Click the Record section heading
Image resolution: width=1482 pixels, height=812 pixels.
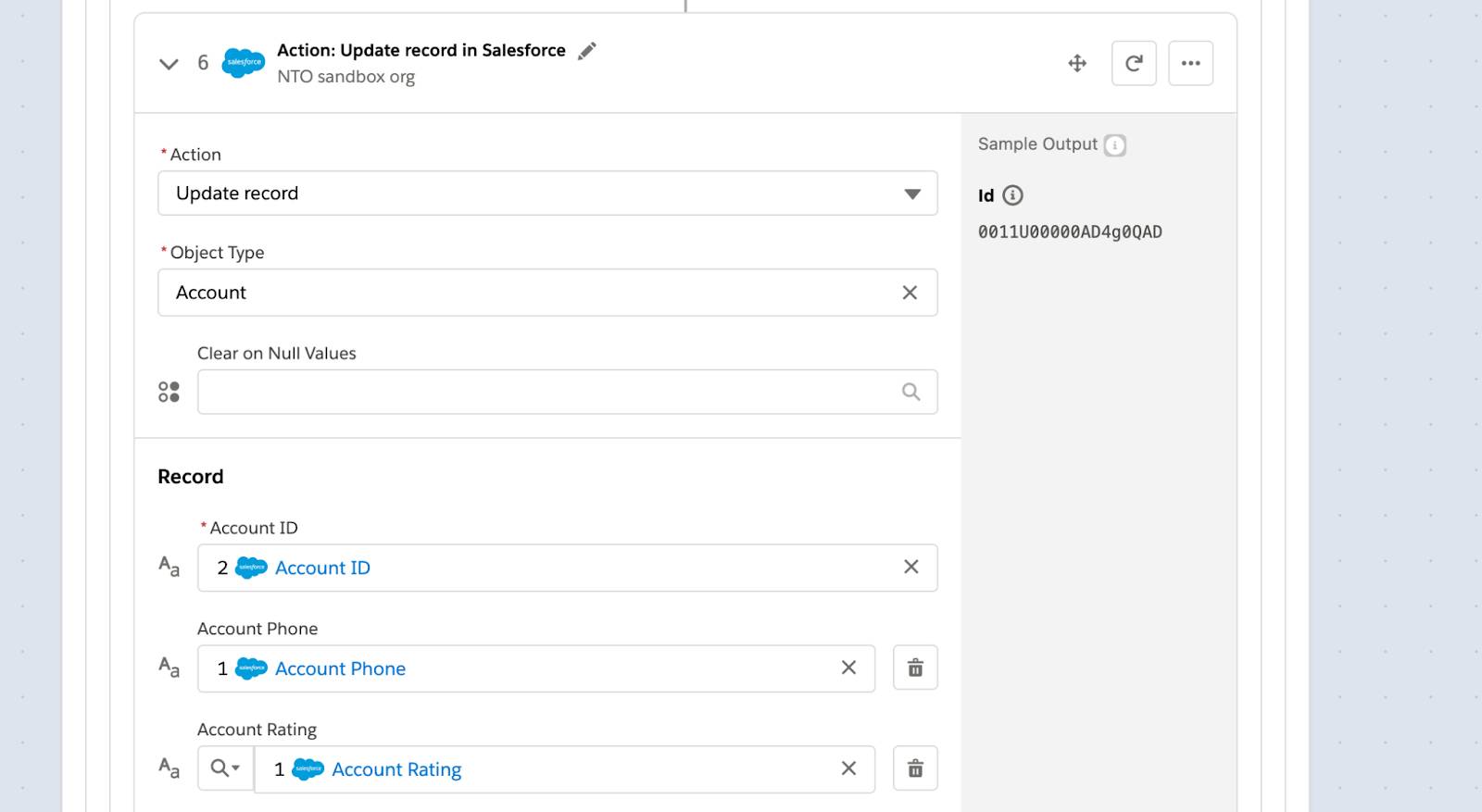[190, 477]
